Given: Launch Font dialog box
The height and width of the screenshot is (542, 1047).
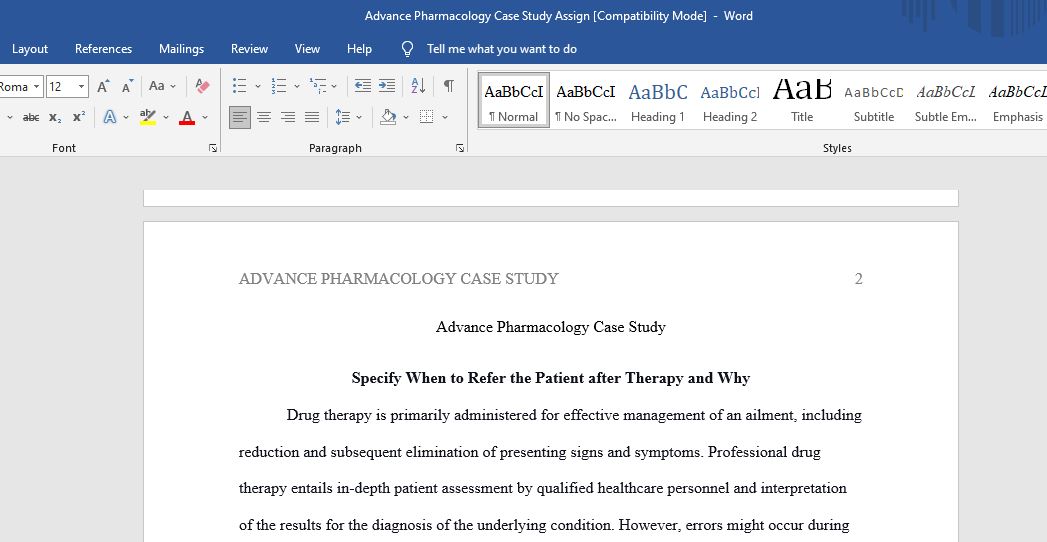Looking at the screenshot, I should [x=213, y=148].
